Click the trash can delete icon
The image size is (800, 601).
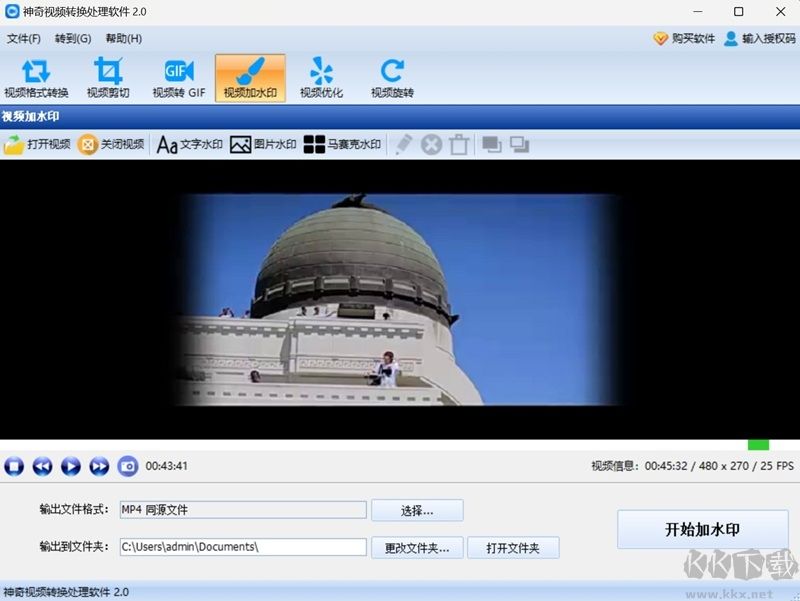click(459, 145)
